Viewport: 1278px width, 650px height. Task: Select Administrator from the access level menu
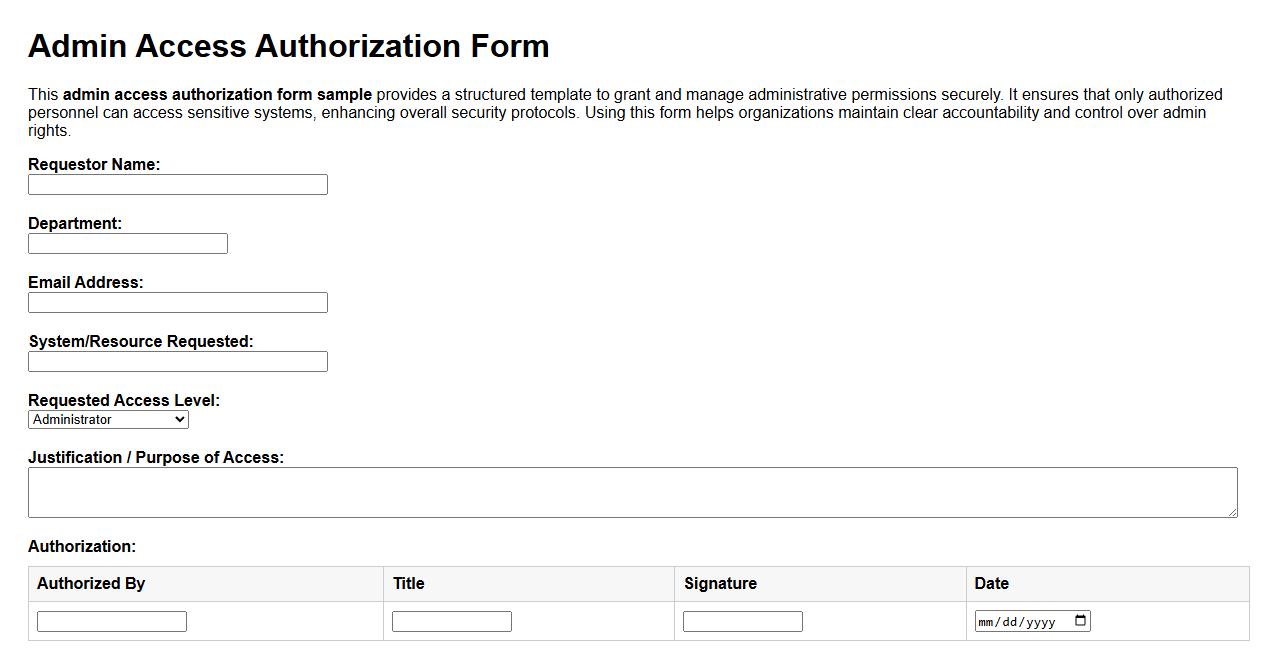coord(105,419)
